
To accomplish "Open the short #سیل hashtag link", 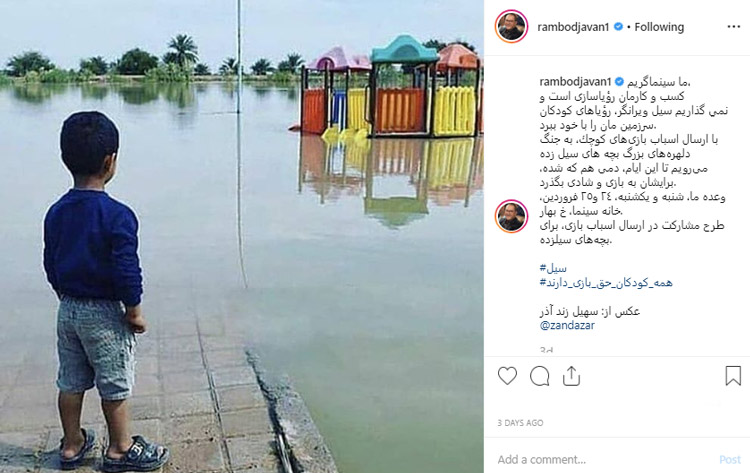I will click(553, 268).
